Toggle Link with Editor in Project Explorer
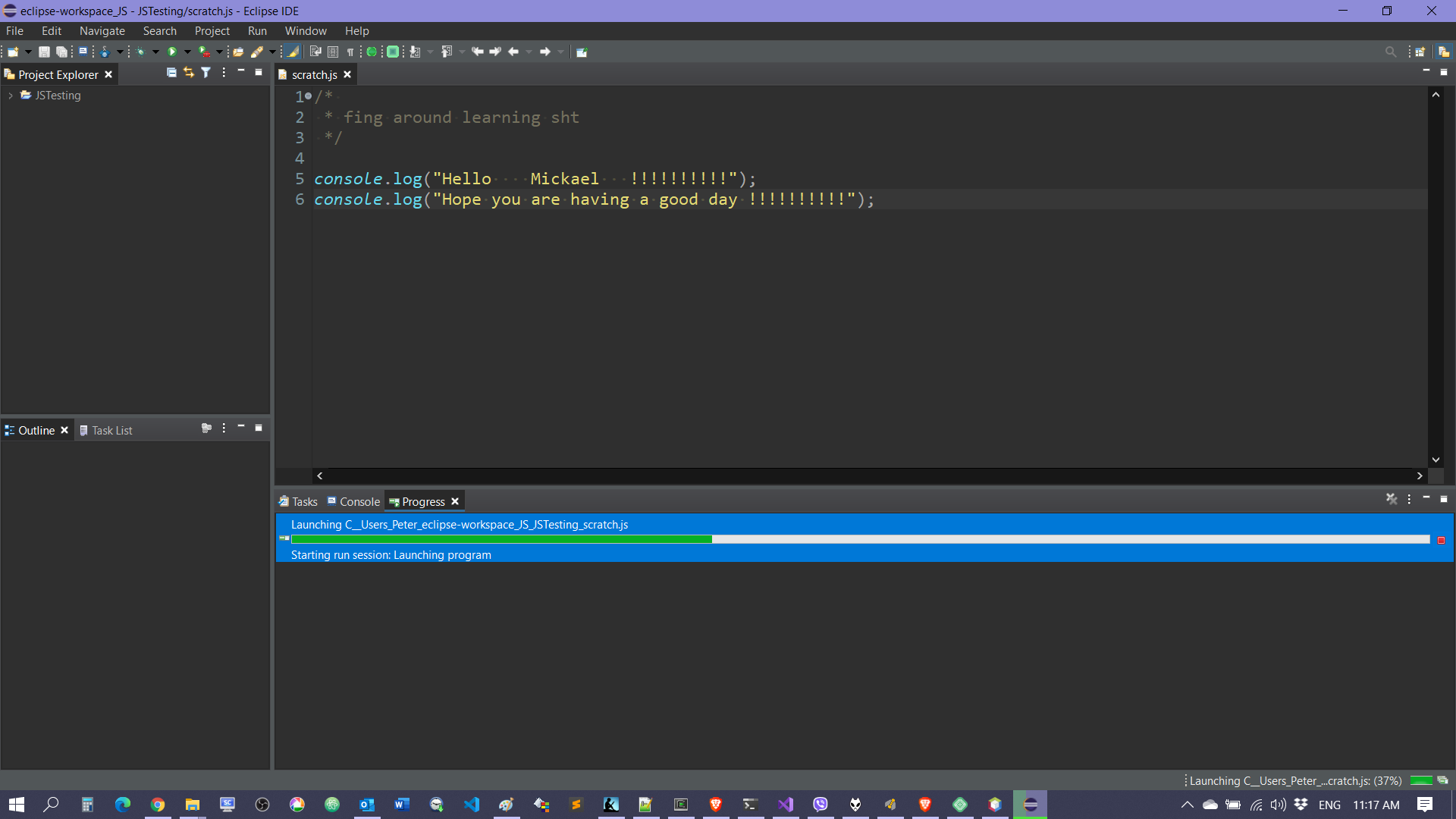The image size is (1456, 819). 188,73
